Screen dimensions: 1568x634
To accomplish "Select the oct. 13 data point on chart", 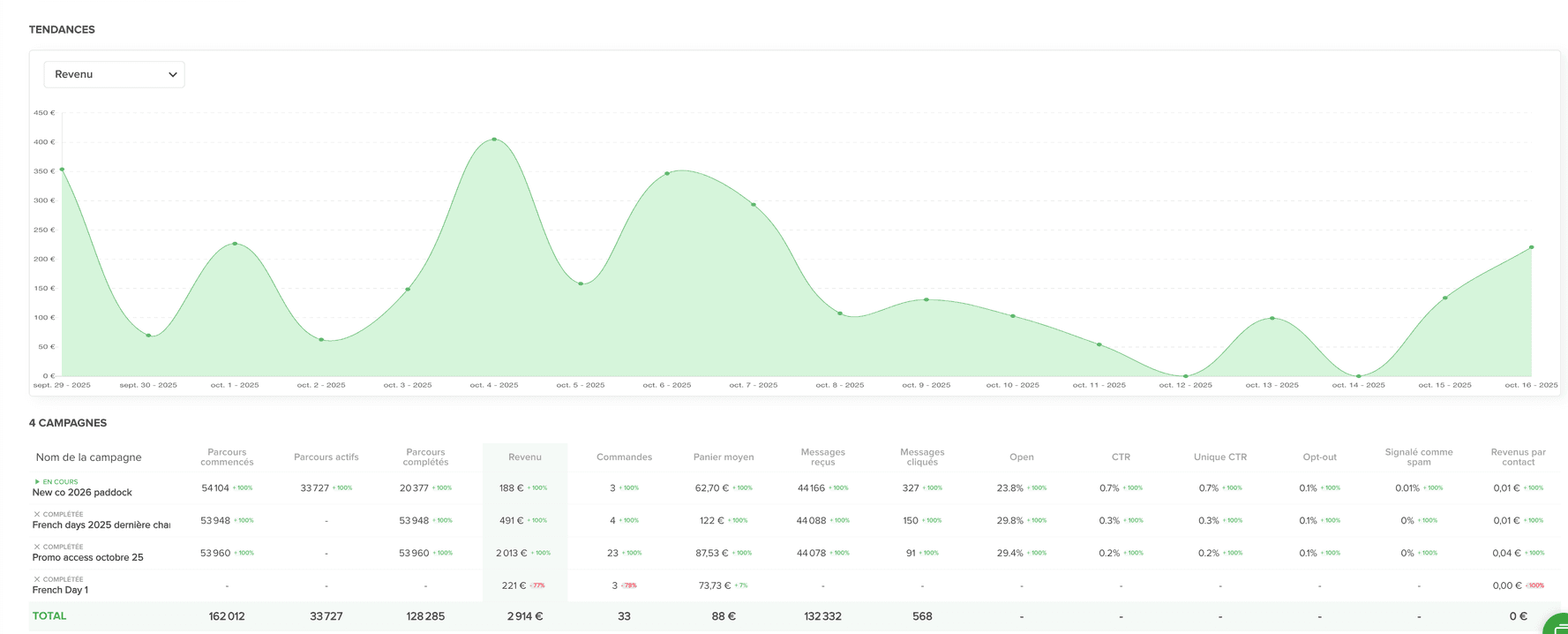I will 1272,318.
